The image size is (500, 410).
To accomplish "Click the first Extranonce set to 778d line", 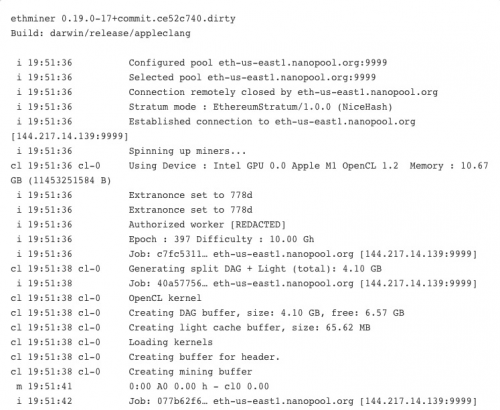I will [x=135, y=195].
